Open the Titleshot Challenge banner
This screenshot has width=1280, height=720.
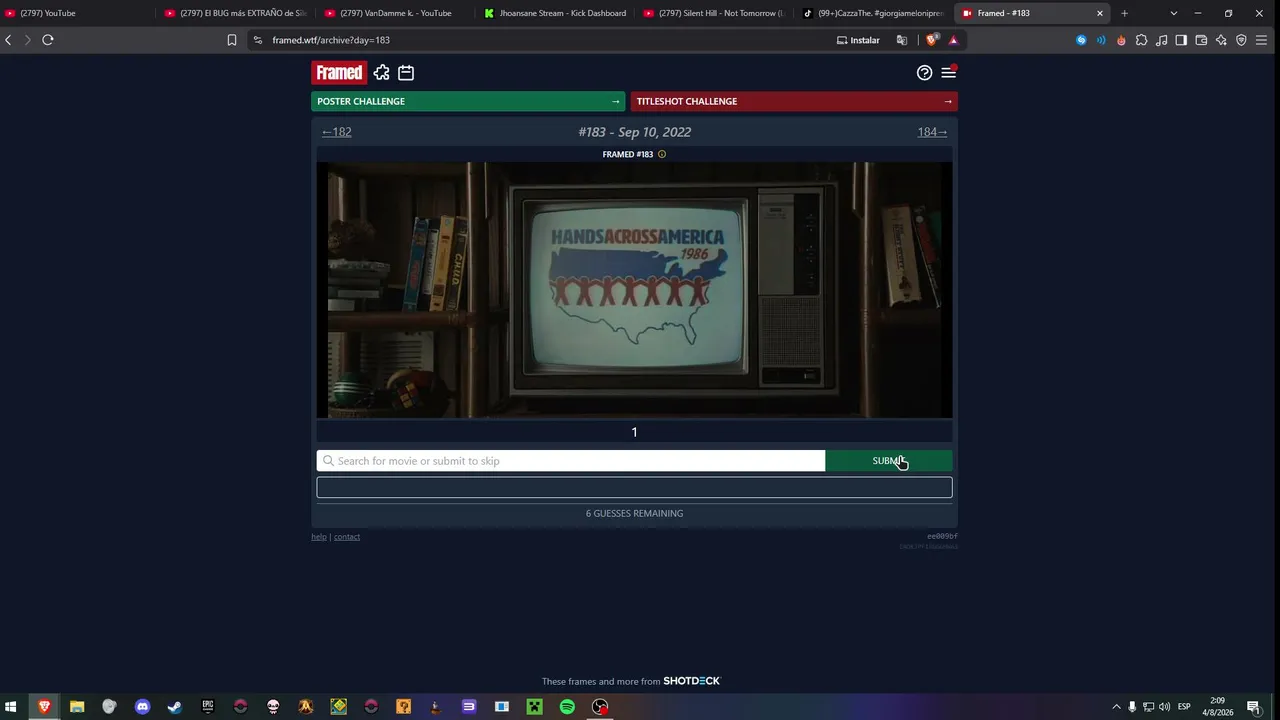pos(794,101)
